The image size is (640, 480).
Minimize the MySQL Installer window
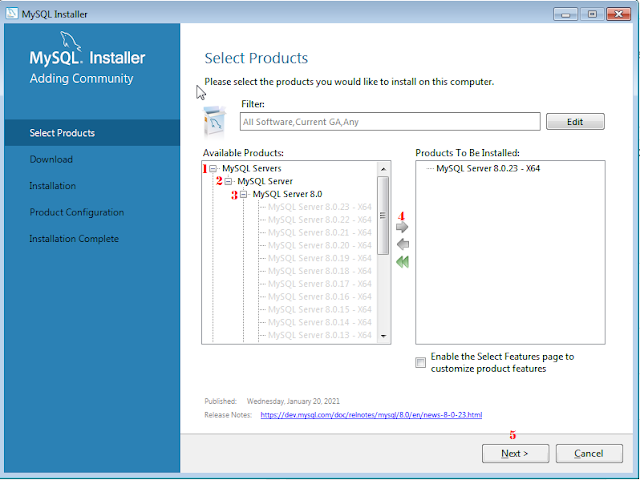pyautogui.click(x=566, y=14)
